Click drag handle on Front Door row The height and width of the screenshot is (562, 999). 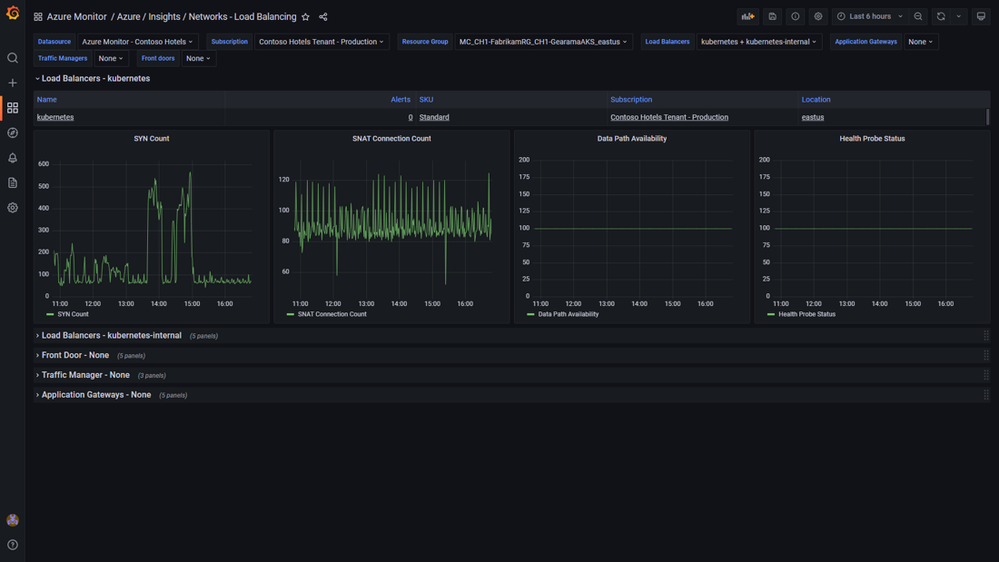click(986, 355)
